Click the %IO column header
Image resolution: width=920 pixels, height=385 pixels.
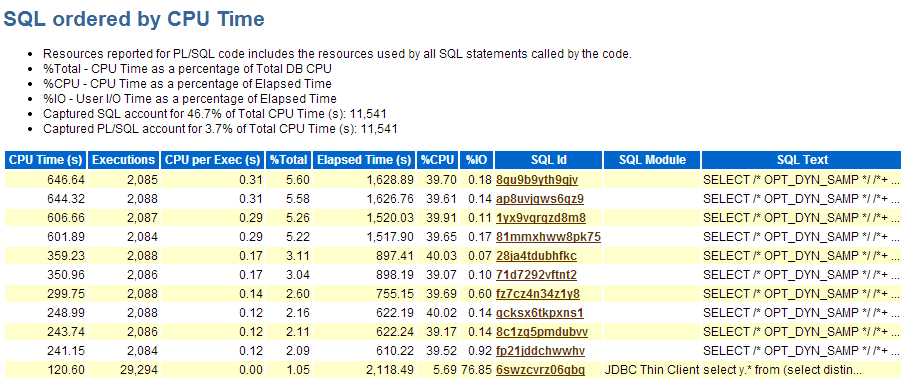476,160
